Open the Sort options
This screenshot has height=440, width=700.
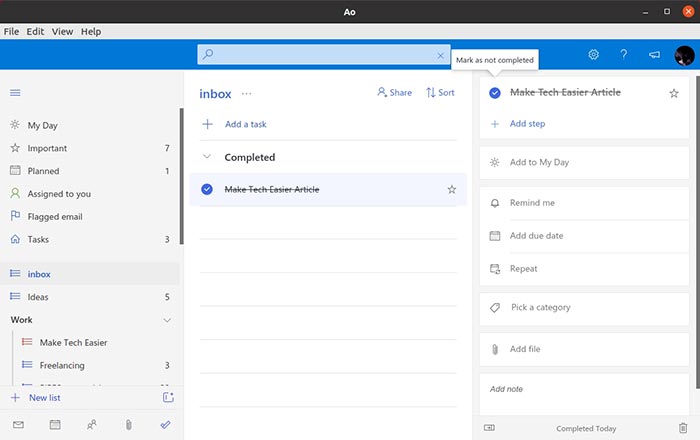click(440, 93)
